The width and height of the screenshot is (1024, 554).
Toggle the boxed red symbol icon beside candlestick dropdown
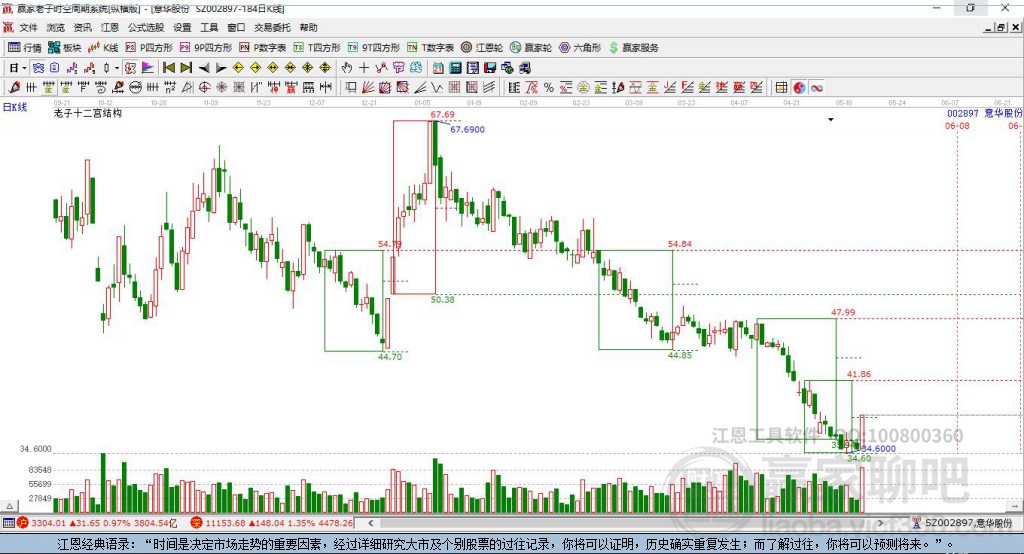[130, 68]
